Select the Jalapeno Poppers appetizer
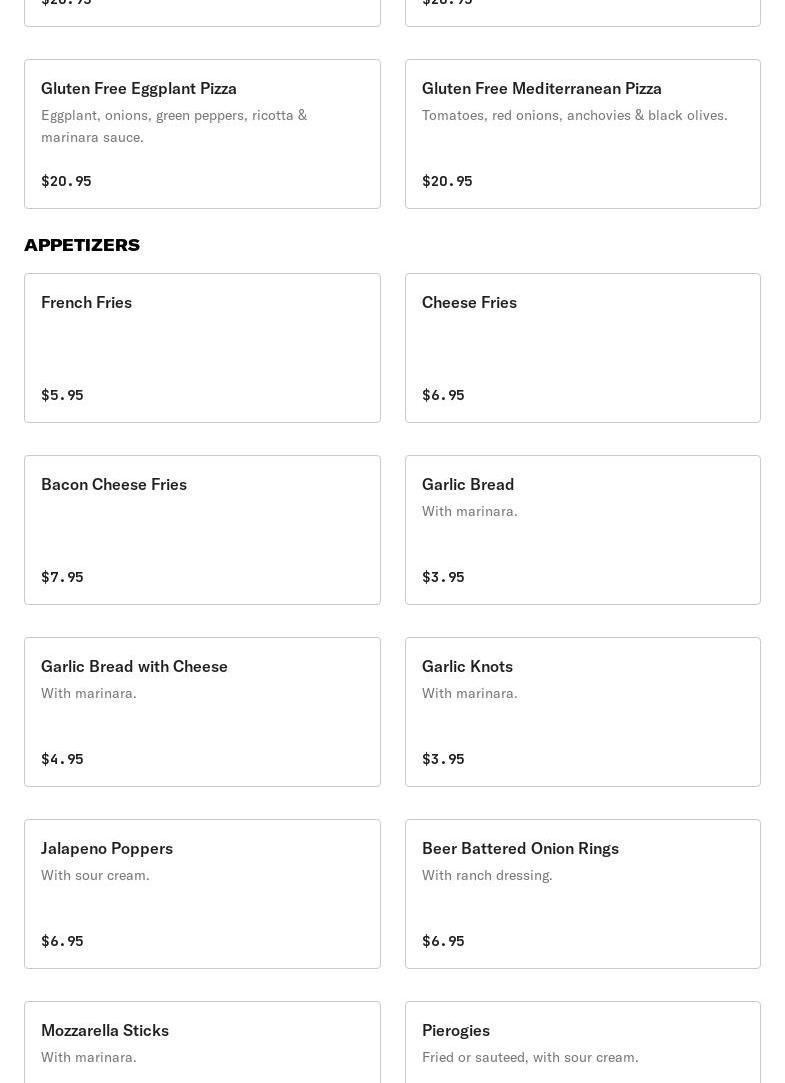The height and width of the screenshot is (1083, 785). (202, 893)
